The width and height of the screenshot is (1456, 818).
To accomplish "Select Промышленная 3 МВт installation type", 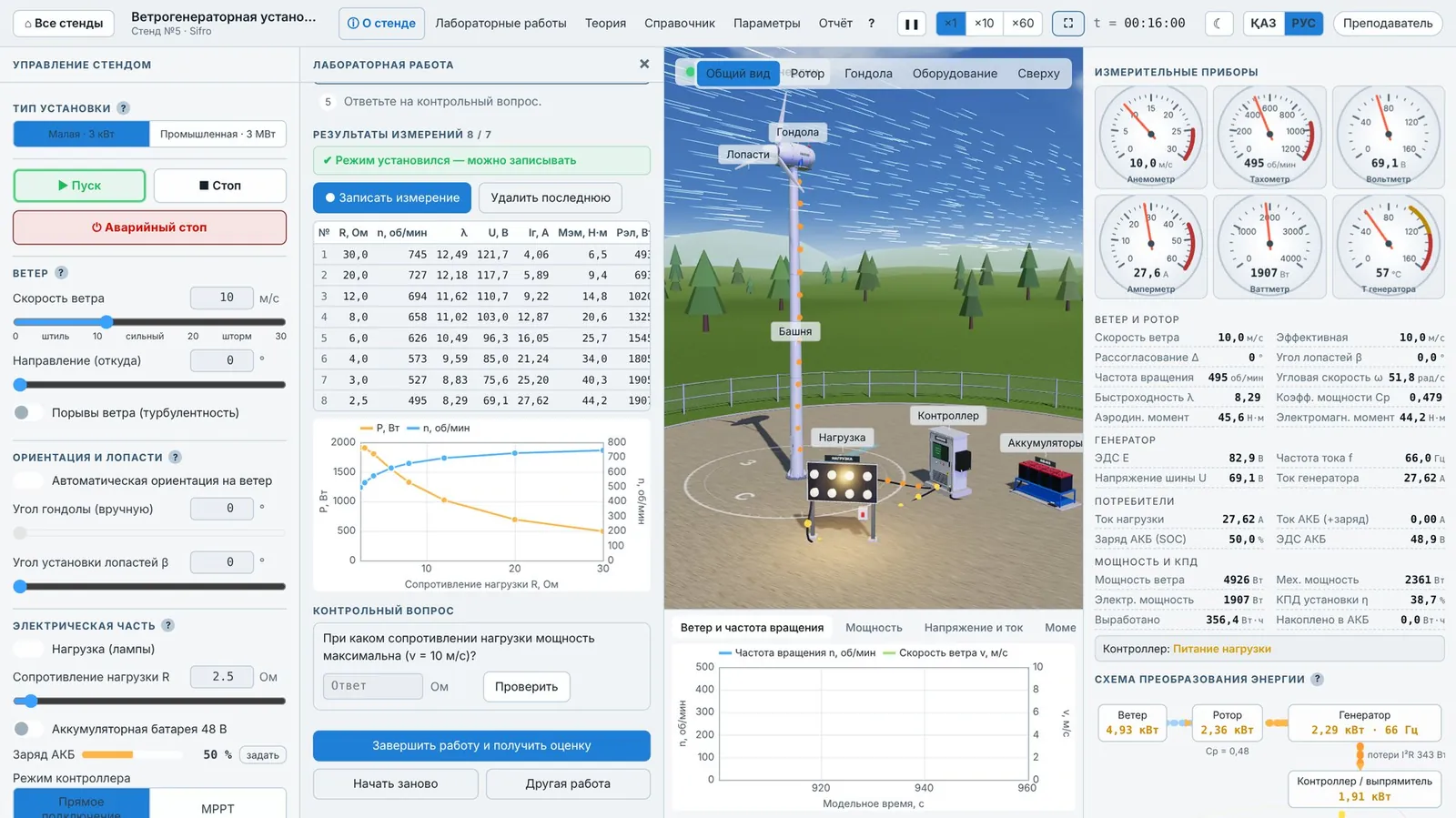I will [x=217, y=134].
